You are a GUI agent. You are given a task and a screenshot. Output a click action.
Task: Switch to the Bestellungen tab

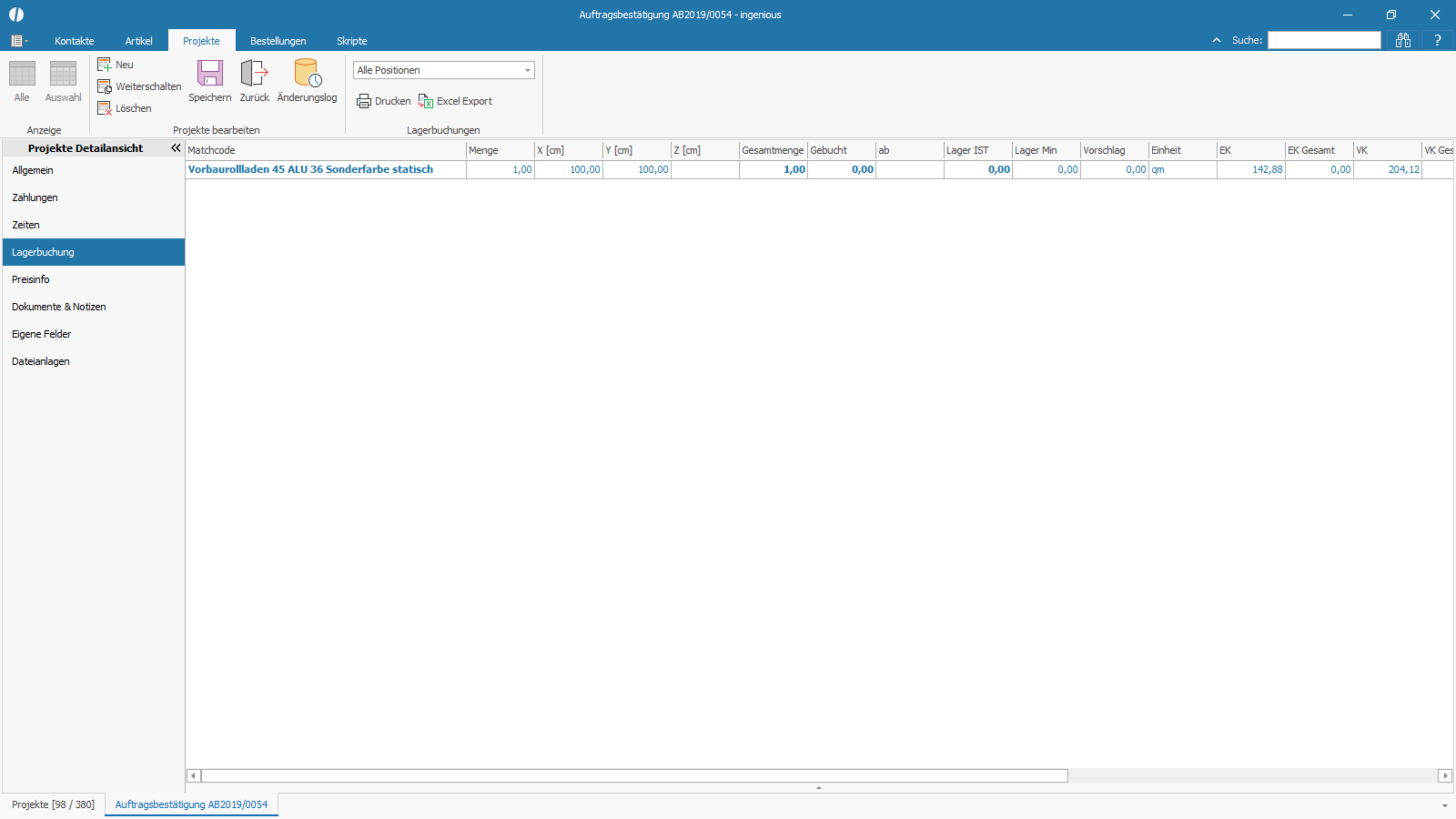[x=278, y=41]
